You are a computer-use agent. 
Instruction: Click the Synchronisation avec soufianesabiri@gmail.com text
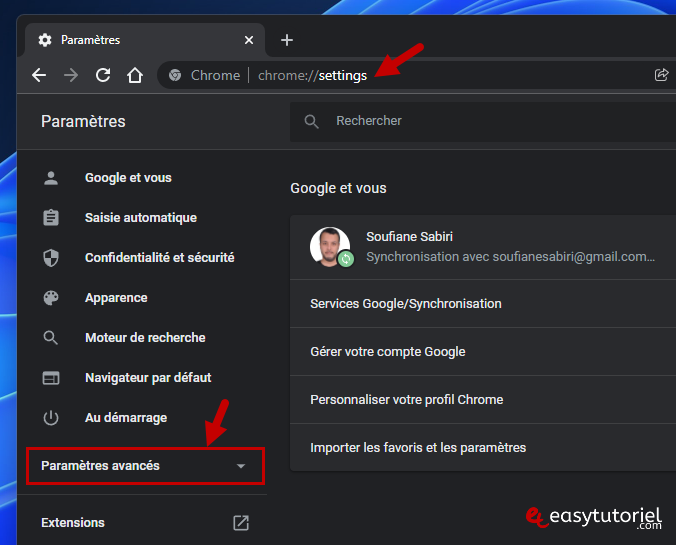pos(510,257)
